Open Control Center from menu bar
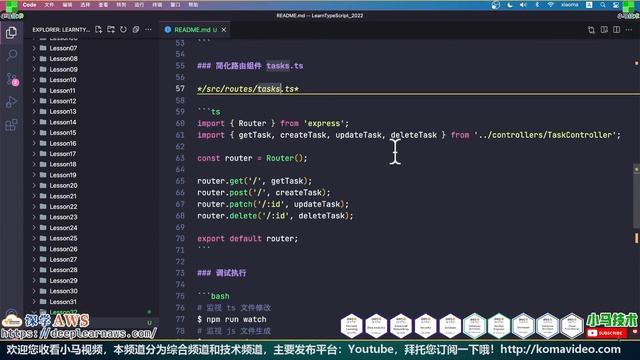 616,5
